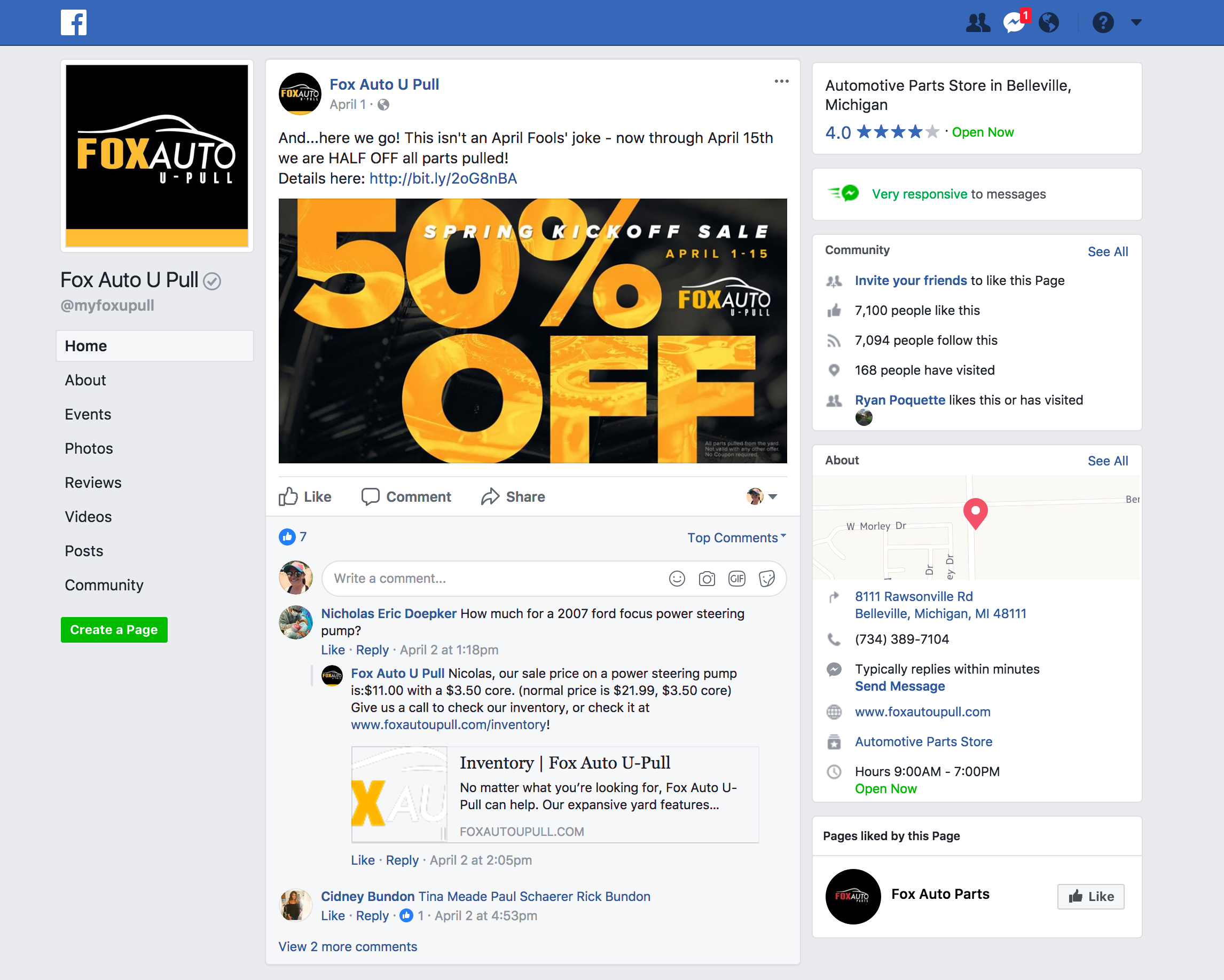Click Ryan Poquette's small avatar
Viewport: 1224px width, 980px height.
click(864, 417)
